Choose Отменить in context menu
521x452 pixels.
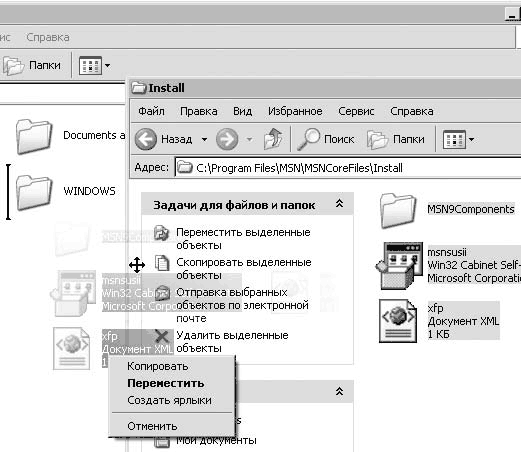click(x=152, y=426)
